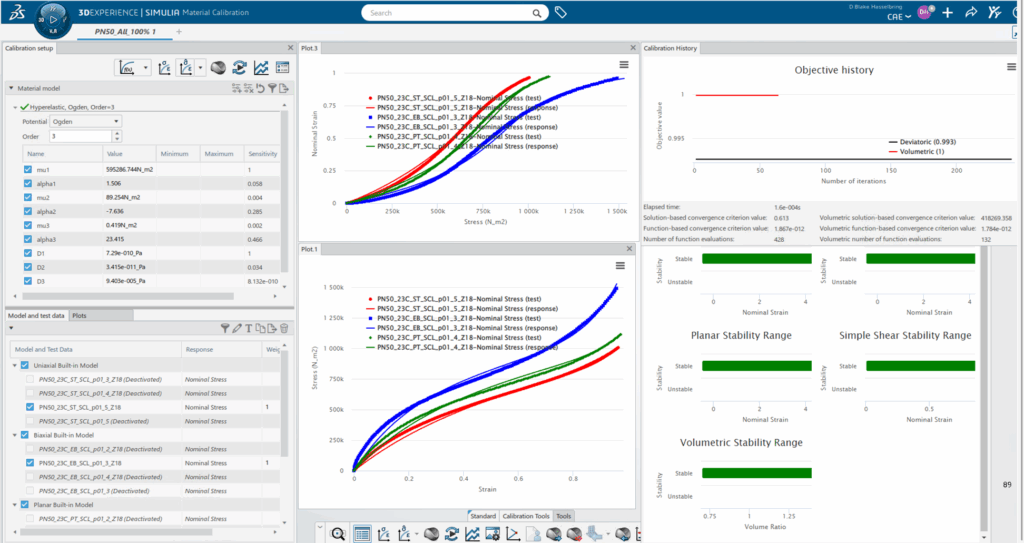Switch to the Plots tab

(79, 315)
